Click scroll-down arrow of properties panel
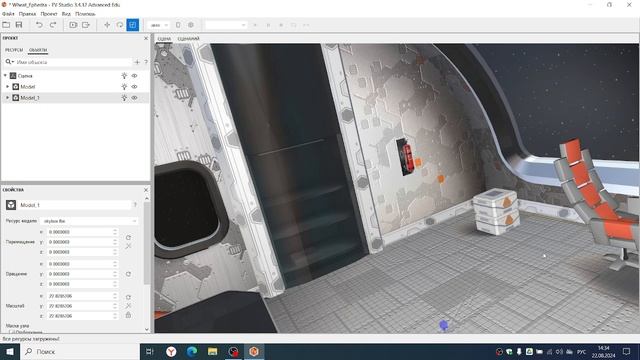 point(147,329)
